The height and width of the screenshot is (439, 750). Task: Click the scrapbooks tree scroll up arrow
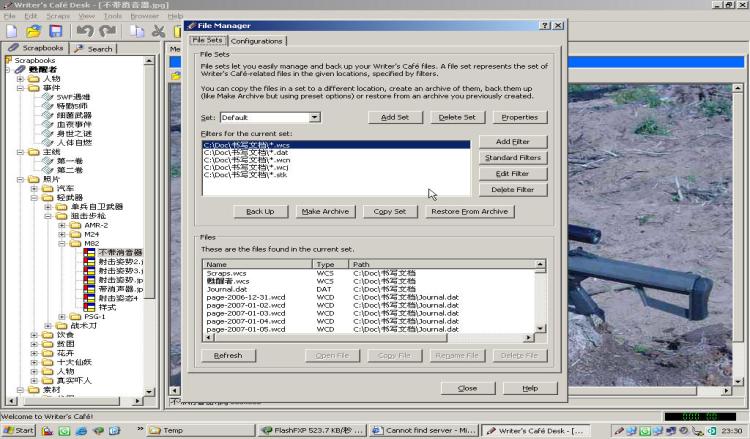149,61
